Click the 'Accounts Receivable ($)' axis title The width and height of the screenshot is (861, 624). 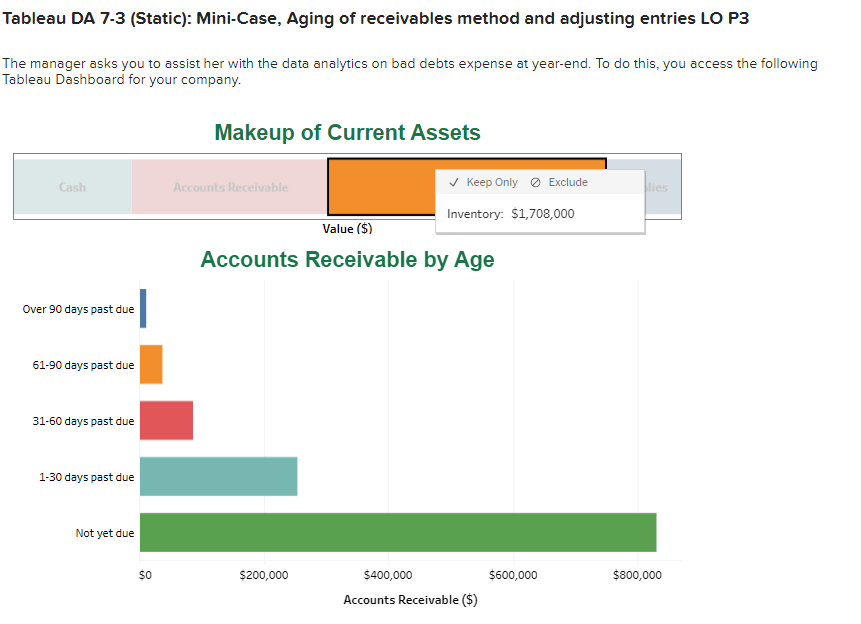[411, 600]
